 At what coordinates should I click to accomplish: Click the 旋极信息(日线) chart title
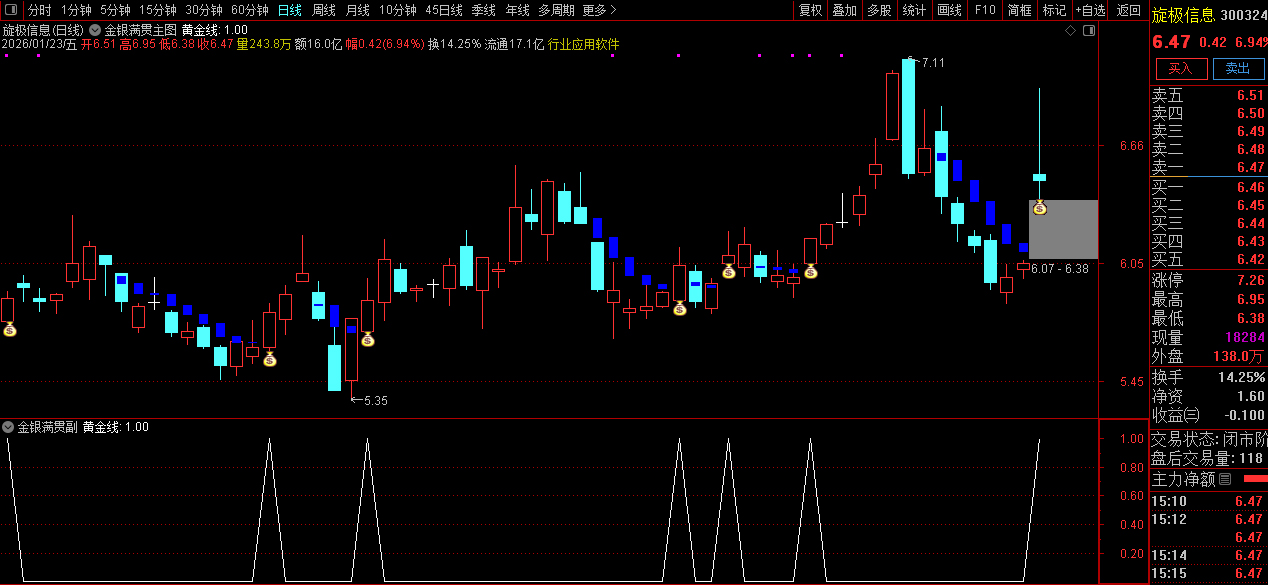44,30
